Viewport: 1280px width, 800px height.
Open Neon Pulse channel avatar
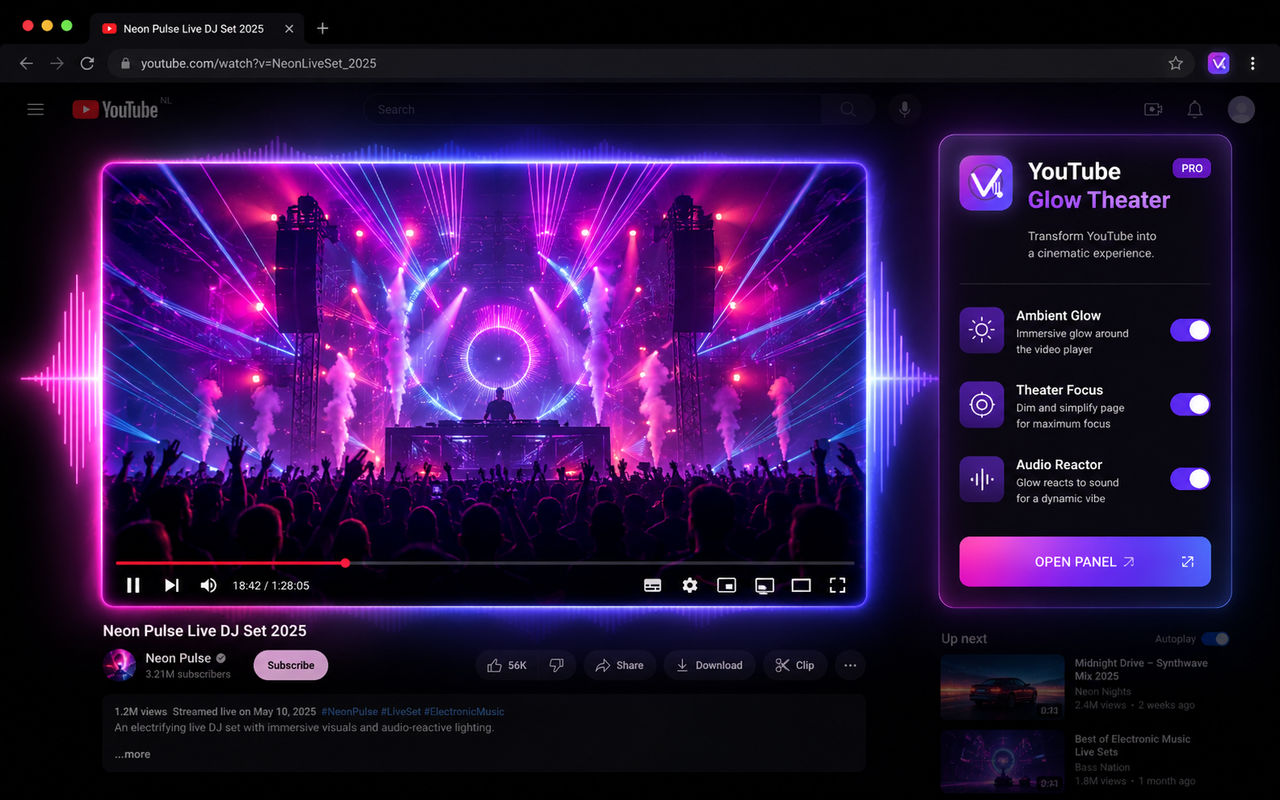[x=120, y=665]
